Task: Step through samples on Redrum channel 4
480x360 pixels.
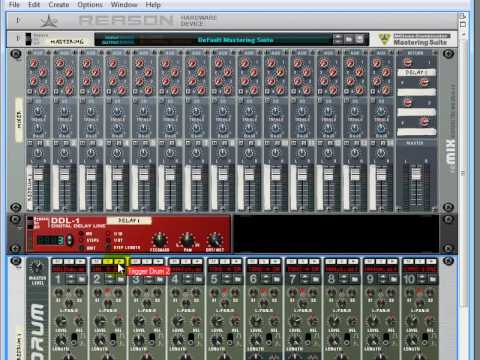Action: pos(188,279)
